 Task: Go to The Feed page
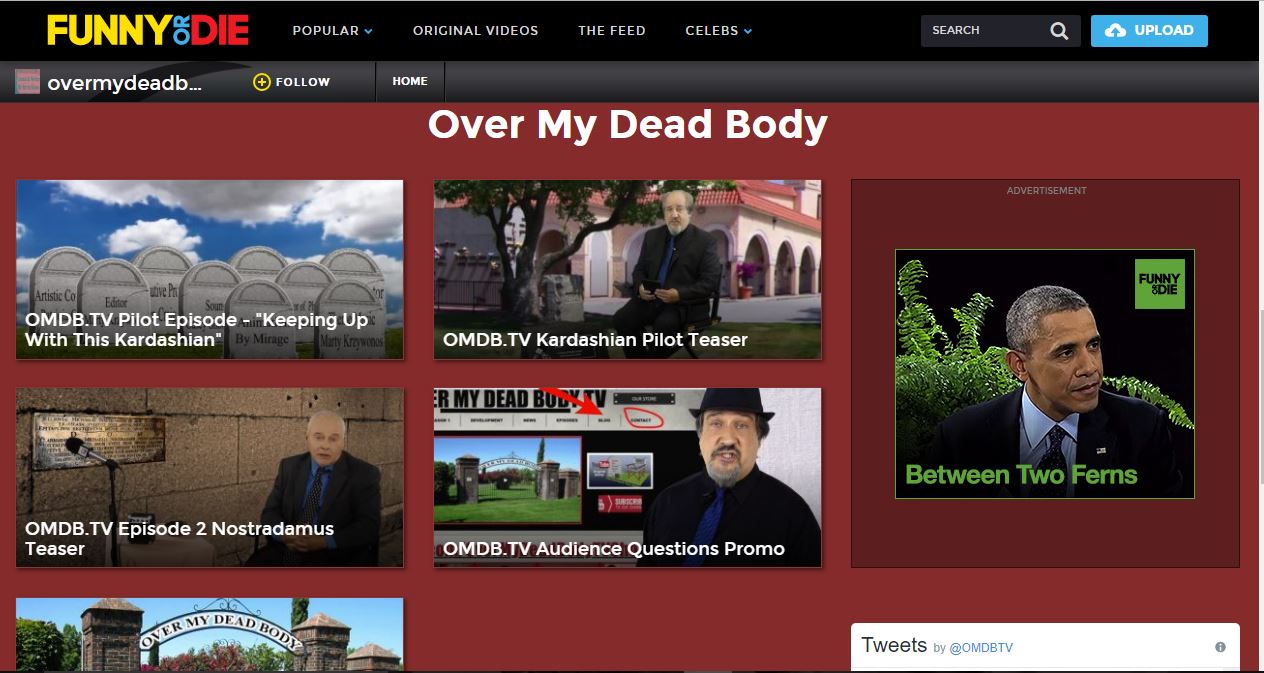point(611,31)
